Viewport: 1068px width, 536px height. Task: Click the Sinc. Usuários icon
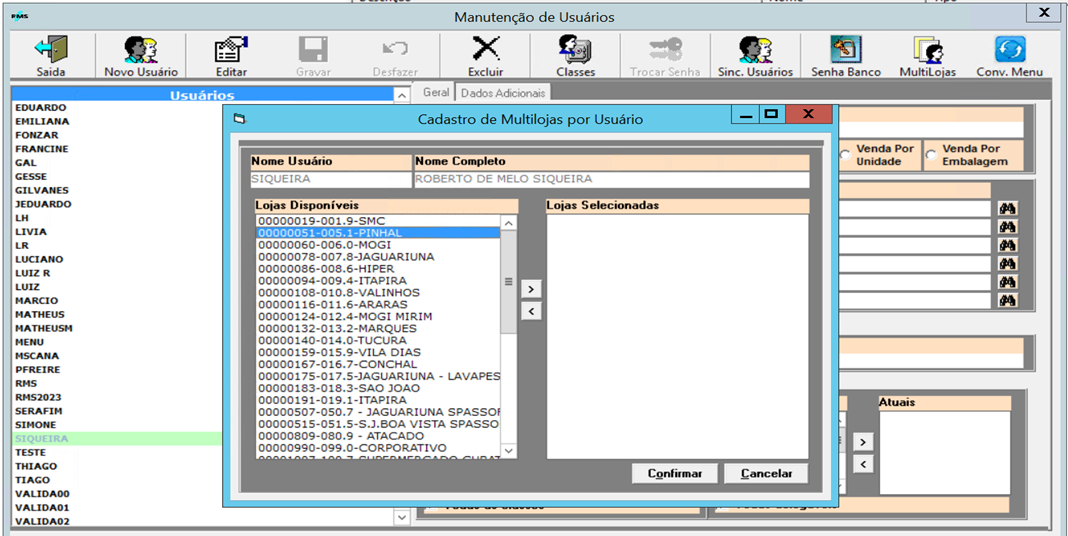[x=755, y=50]
